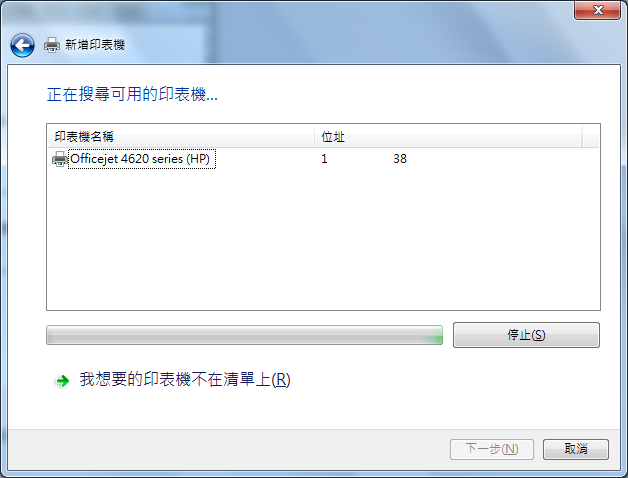The width and height of the screenshot is (628, 478).
Task: Go back using the blue arrow button
Action: coord(22,45)
